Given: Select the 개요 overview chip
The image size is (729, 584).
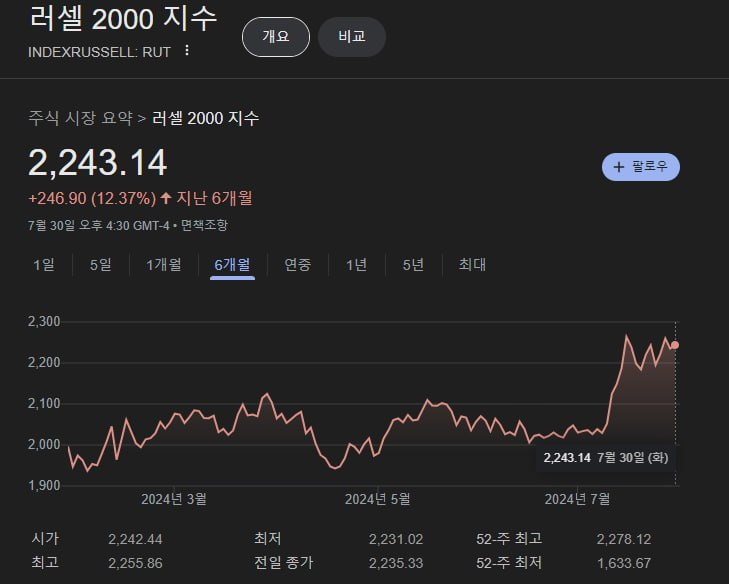Looking at the screenshot, I should click(x=276, y=37).
